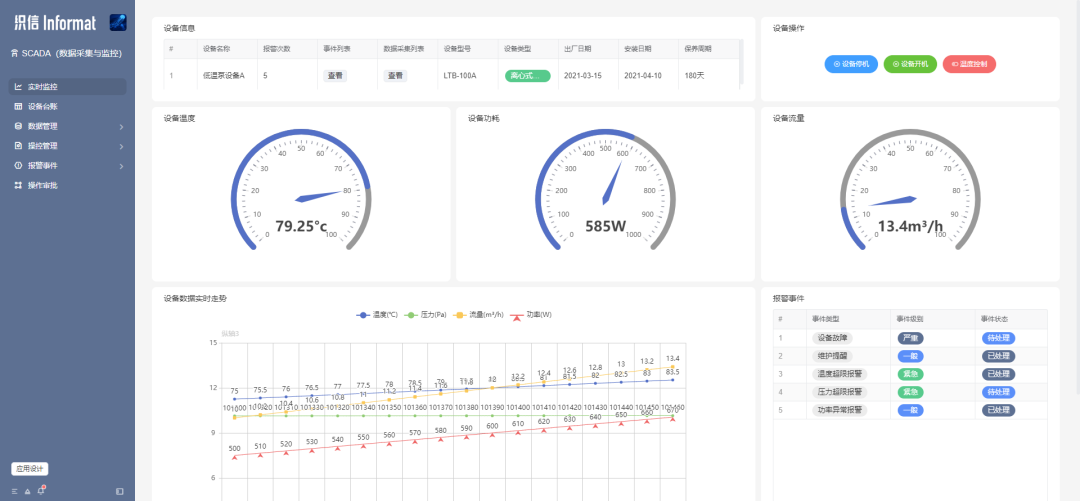The image size is (1080, 501).
Task: Expand the 报警事件 submenu arrow
Action: click(x=121, y=166)
